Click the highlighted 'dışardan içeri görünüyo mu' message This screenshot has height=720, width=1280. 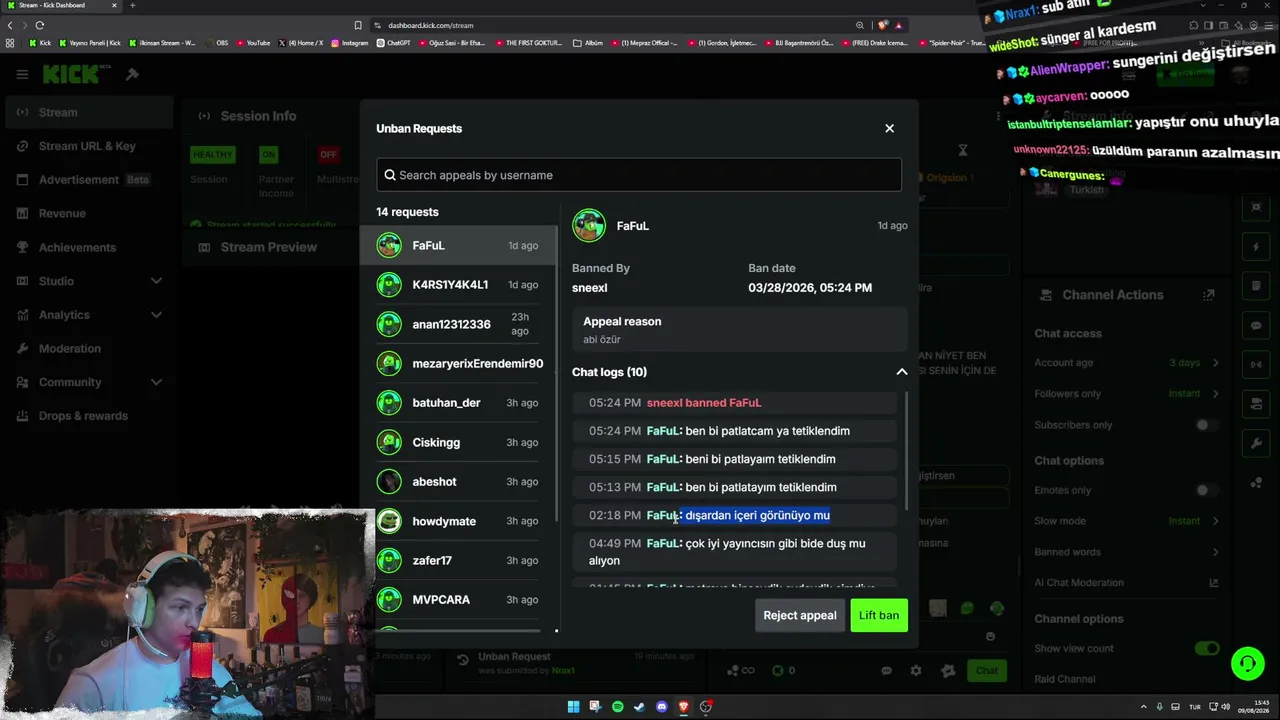(757, 515)
